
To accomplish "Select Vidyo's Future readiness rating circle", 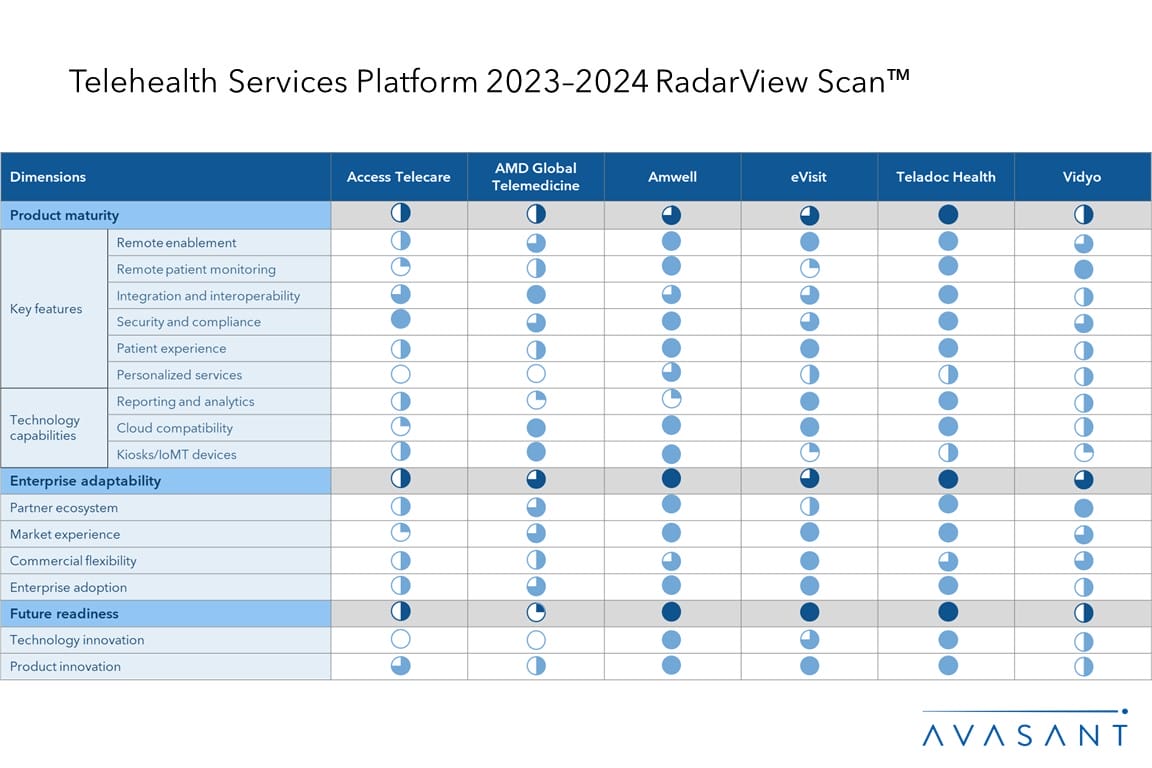I will [1083, 612].
